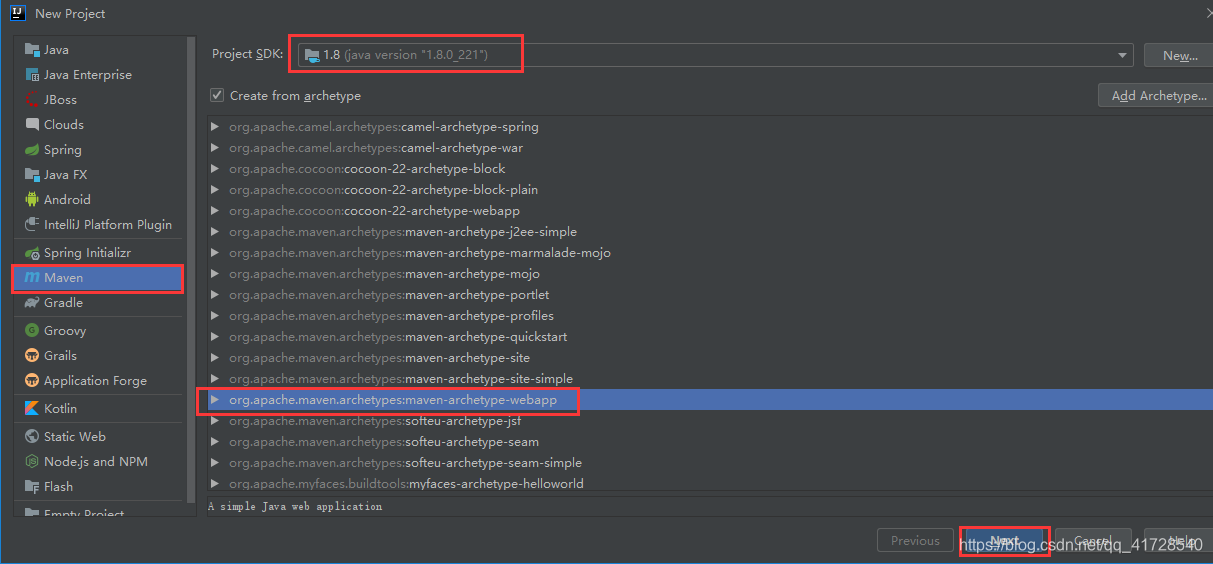This screenshot has width=1213, height=564.
Task: Click the Application Forge icon
Action: [x=32, y=380]
